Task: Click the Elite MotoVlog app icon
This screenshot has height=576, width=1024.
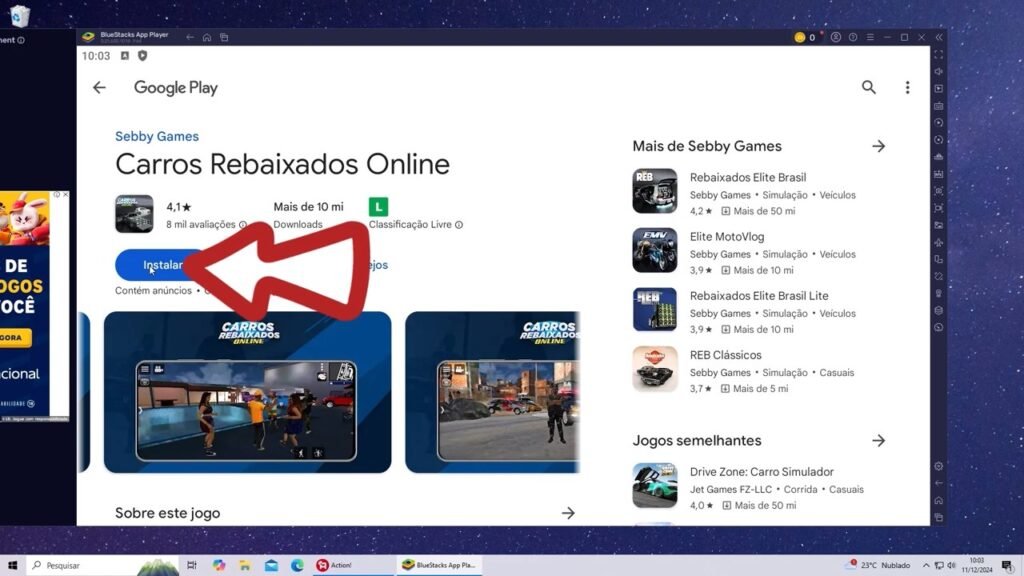Action: click(654, 250)
